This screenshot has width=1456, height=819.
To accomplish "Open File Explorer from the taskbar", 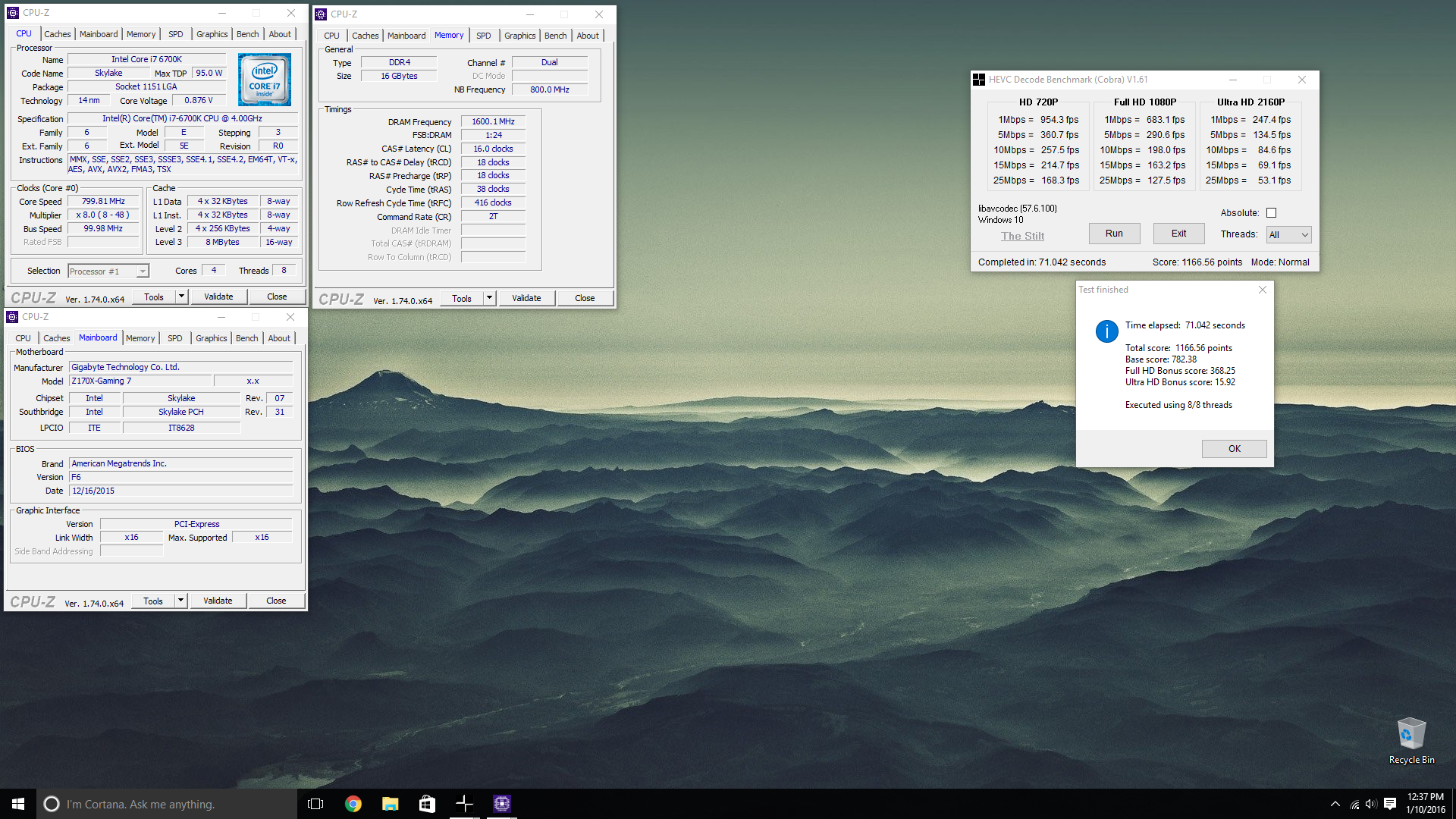I will 390,804.
